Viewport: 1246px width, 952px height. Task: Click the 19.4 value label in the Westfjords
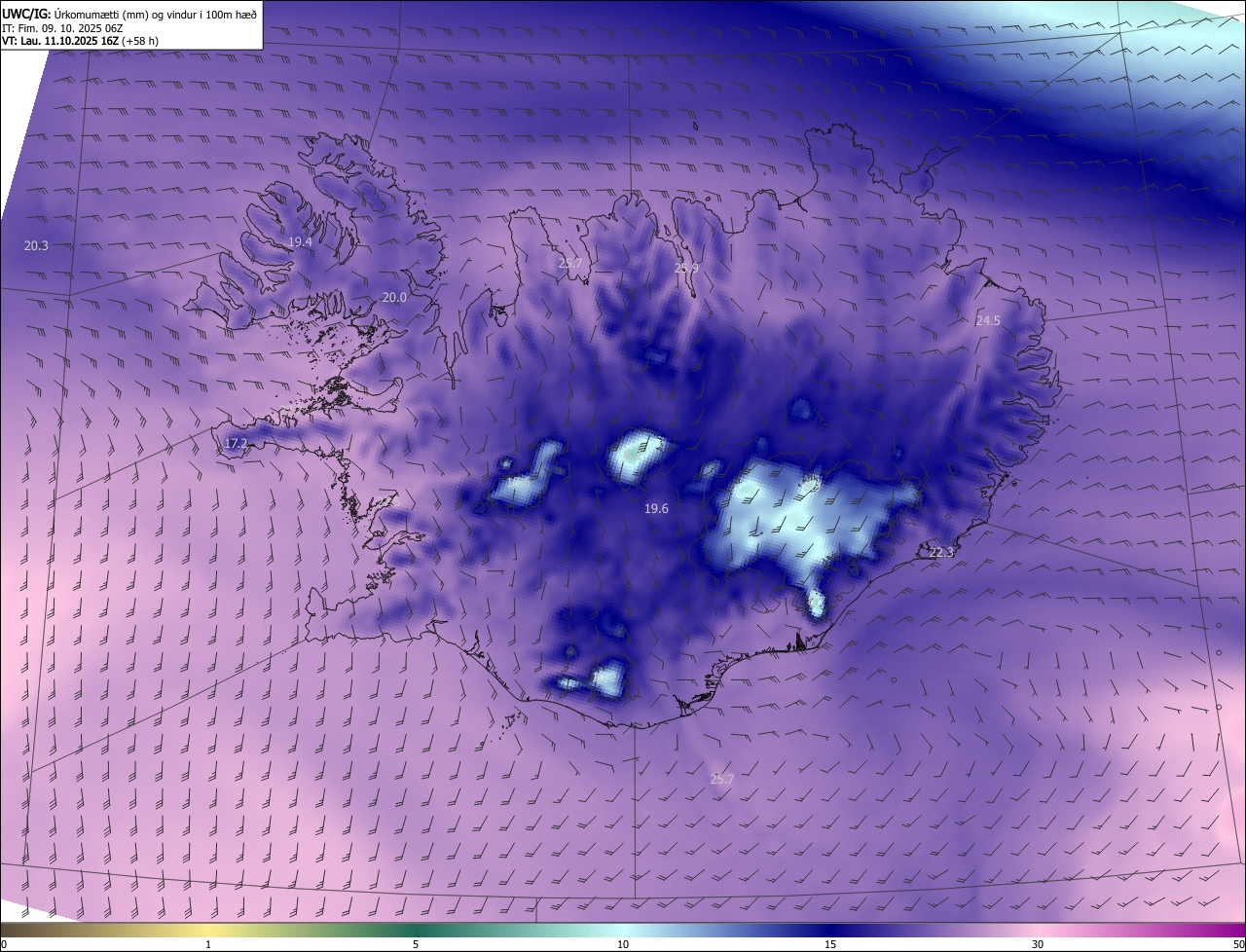coord(300,241)
